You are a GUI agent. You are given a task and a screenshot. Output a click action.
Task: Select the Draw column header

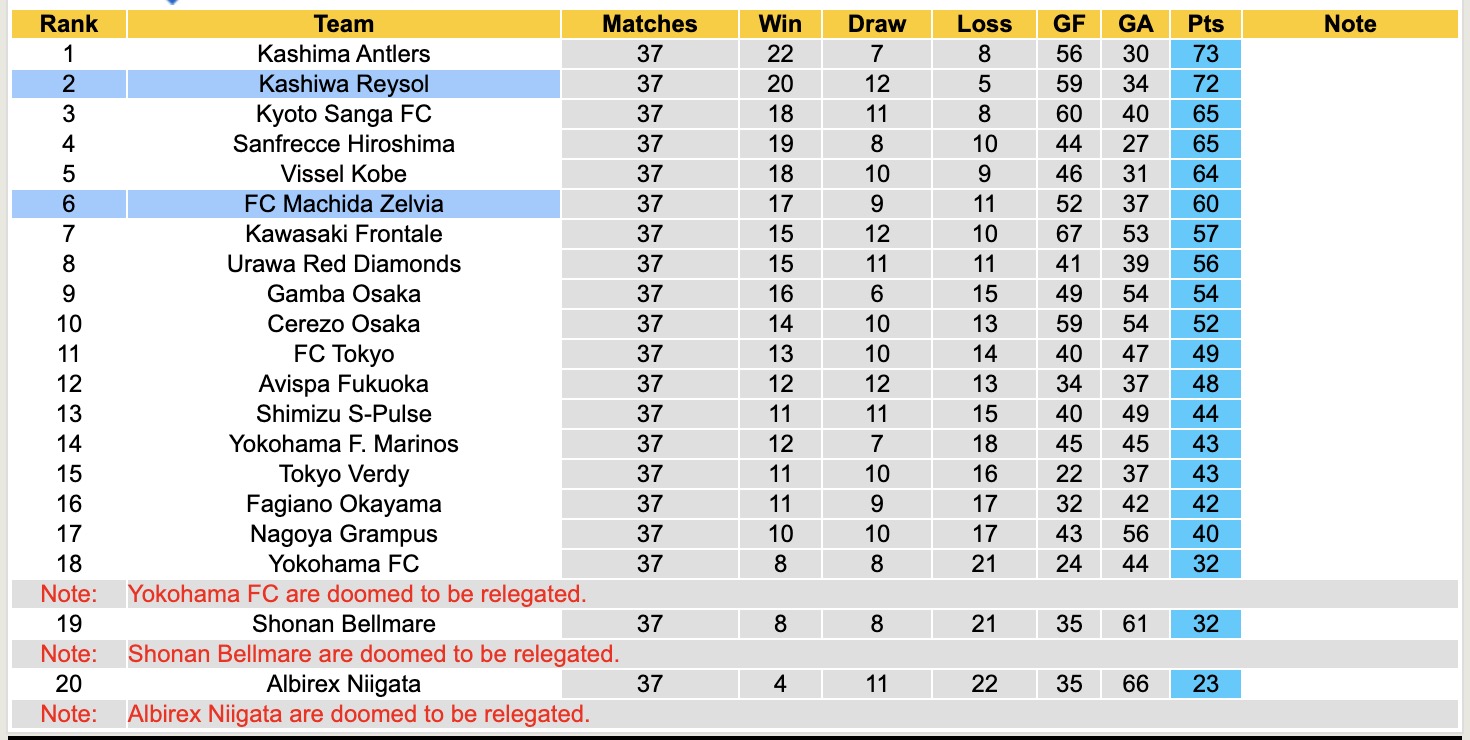click(876, 24)
